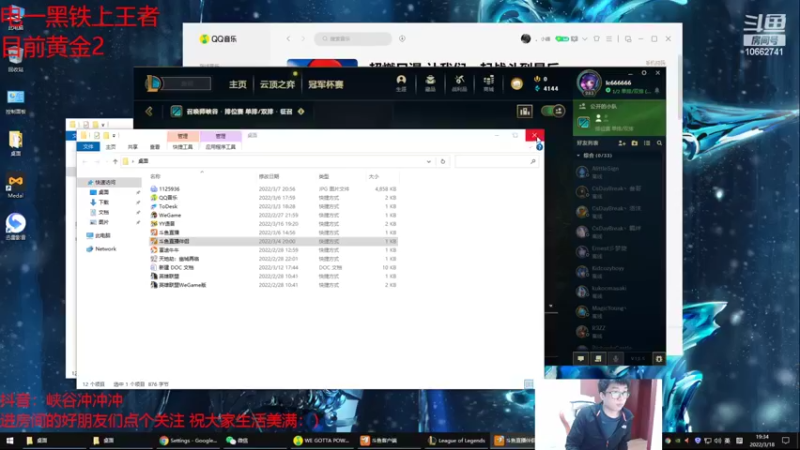Click the back arrow in the League lobby
Screen dimensions: 800x450
click(x=149, y=111)
